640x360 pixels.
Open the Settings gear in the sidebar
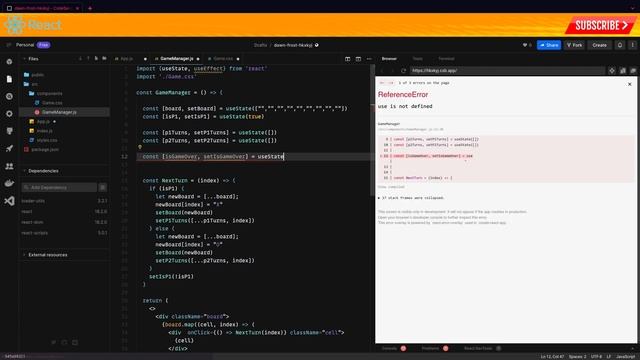[x=9, y=114]
